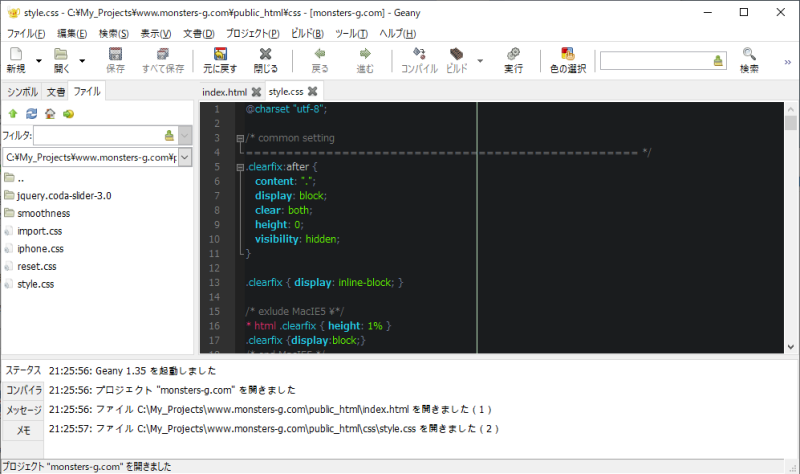
Task: Open the 編集(E) menu
Action: coord(72,34)
